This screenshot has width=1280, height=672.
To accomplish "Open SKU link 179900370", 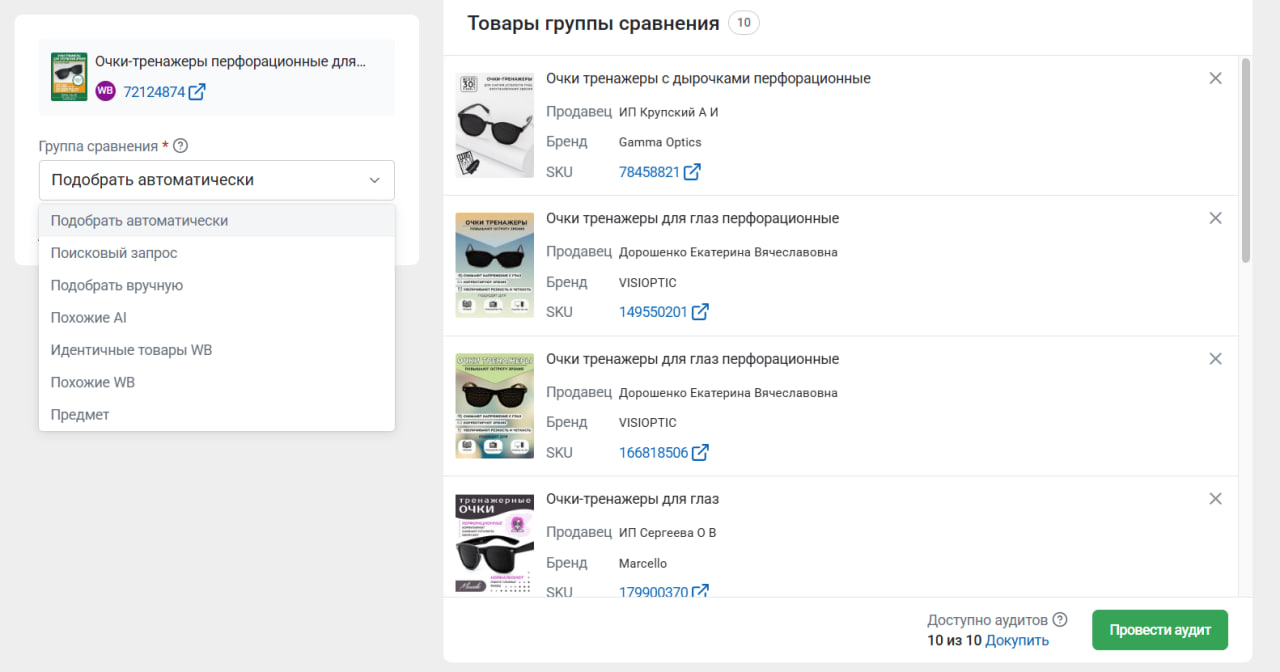I will click(x=653, y=592).
